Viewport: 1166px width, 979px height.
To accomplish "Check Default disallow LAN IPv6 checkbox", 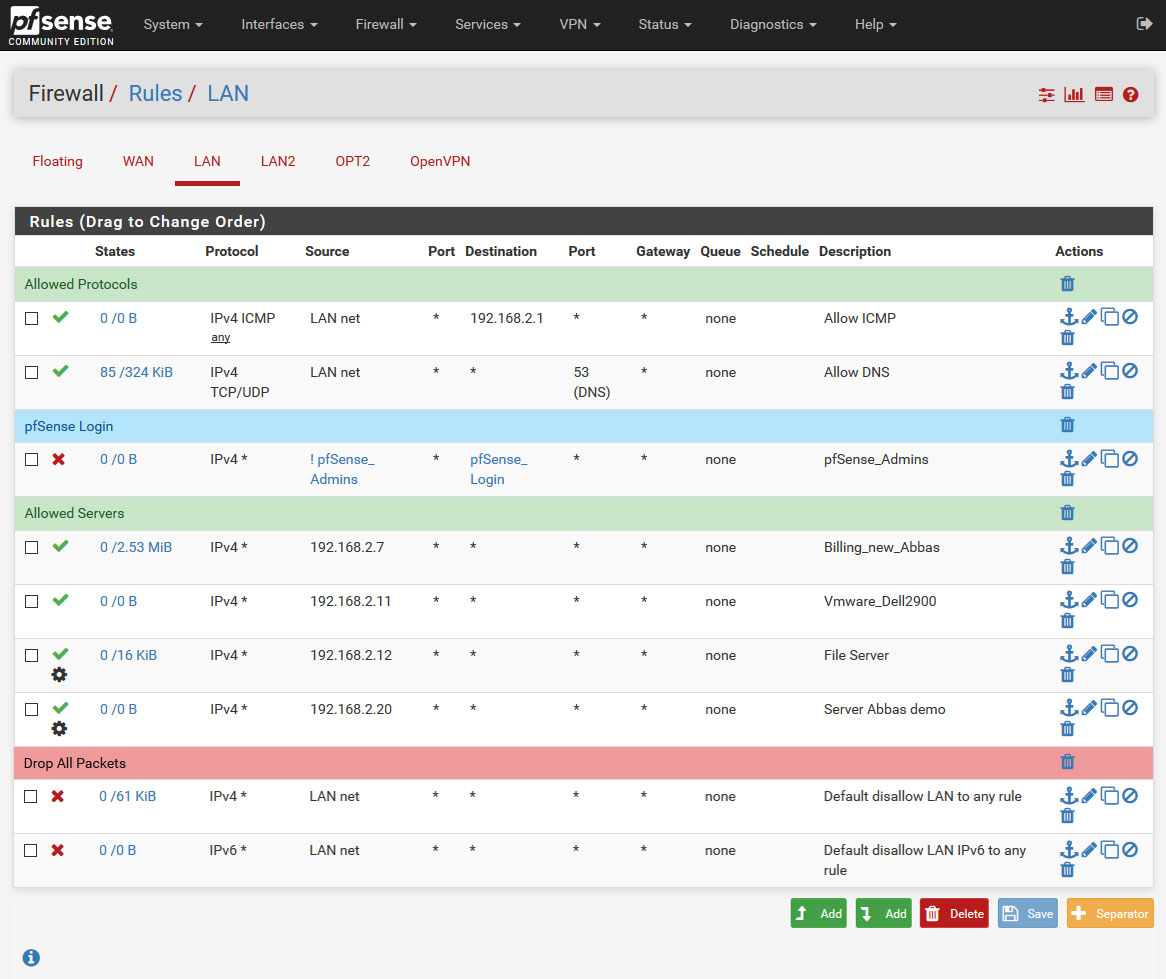I will [30, 850].
